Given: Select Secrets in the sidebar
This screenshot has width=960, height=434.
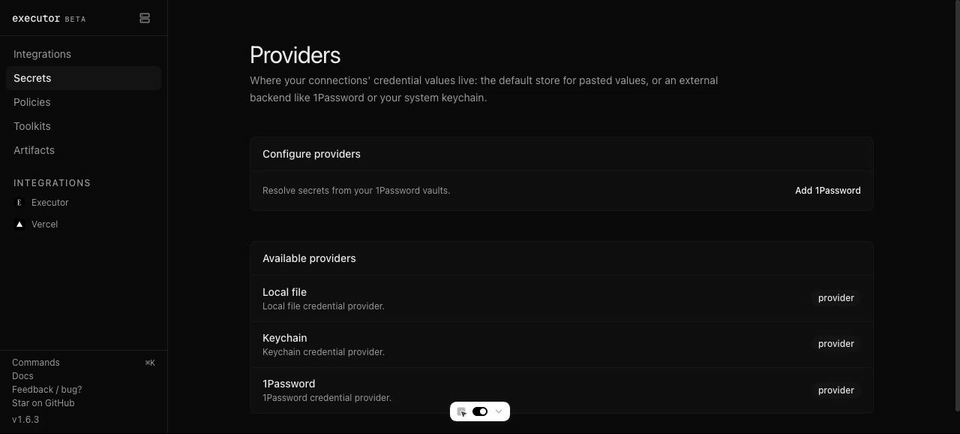Looking at the screenshot, I should (83, 78).
